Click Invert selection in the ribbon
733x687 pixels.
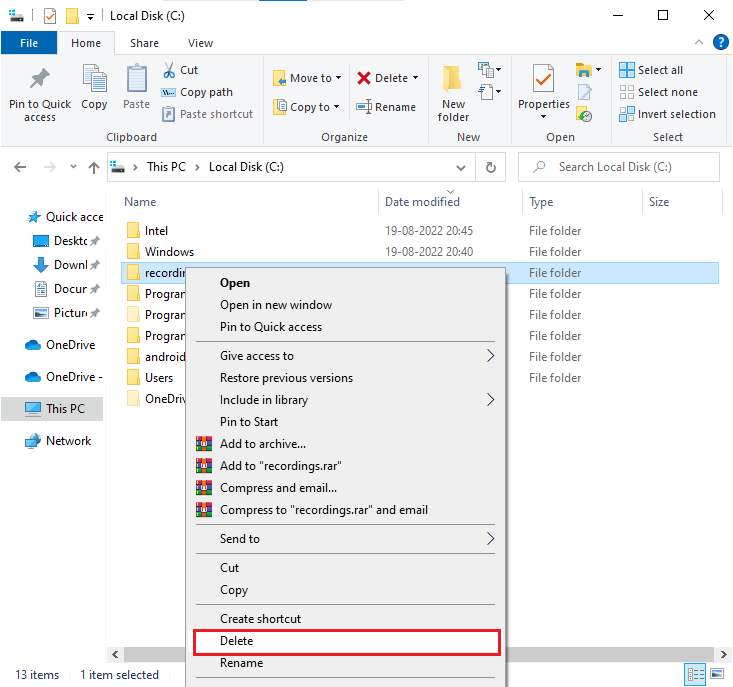tap(668, 114)
